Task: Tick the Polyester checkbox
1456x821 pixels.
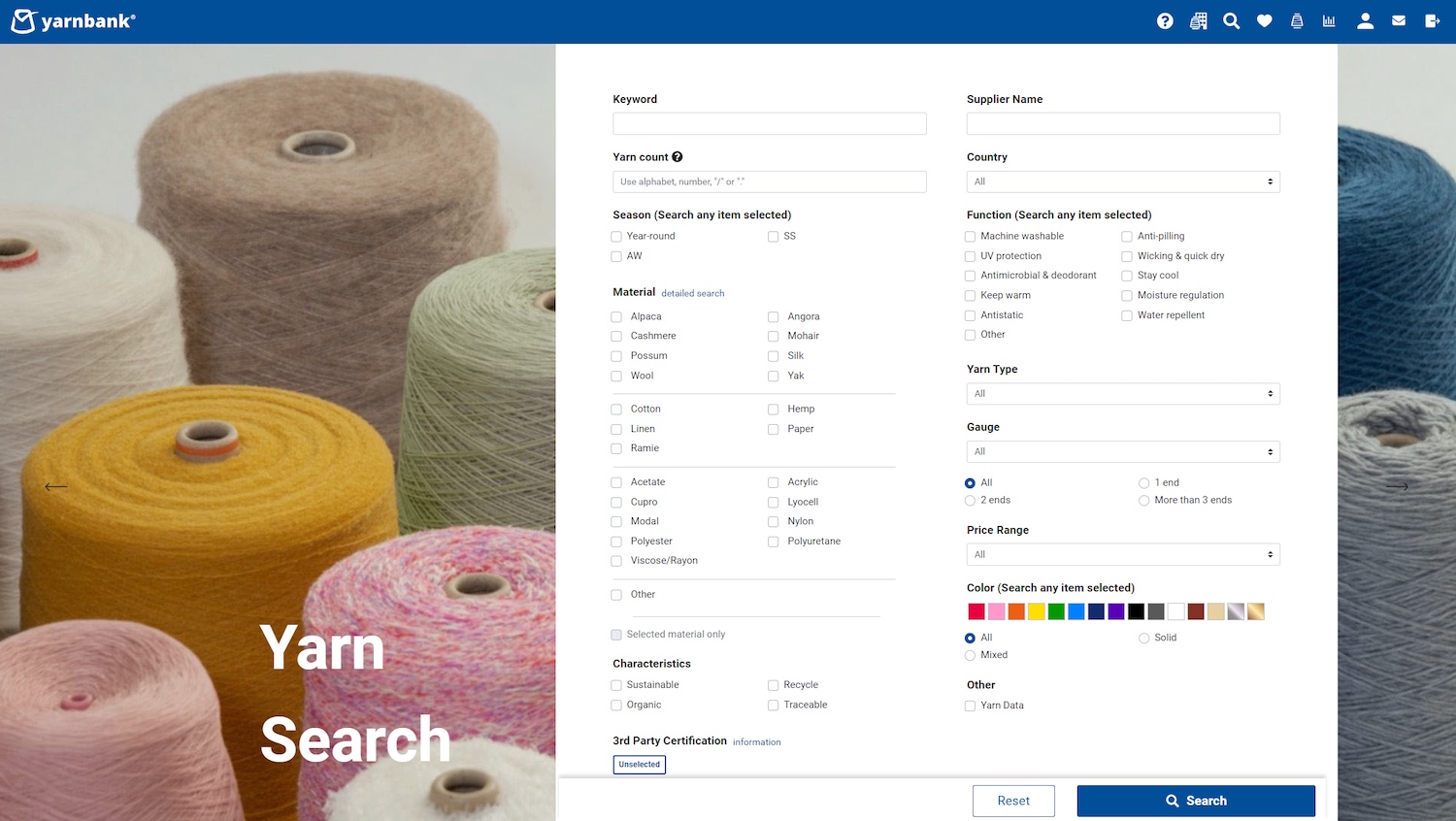Action: [x=616, y=542]
